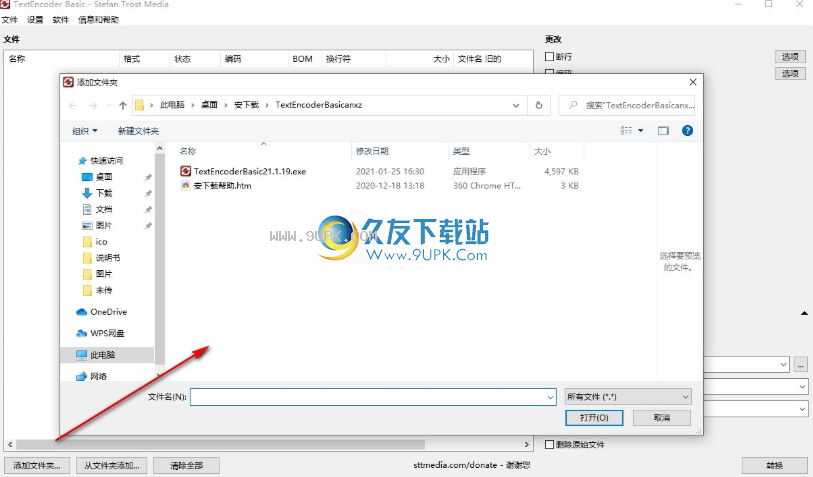Toggle the preview pane icon

[663, 131]
